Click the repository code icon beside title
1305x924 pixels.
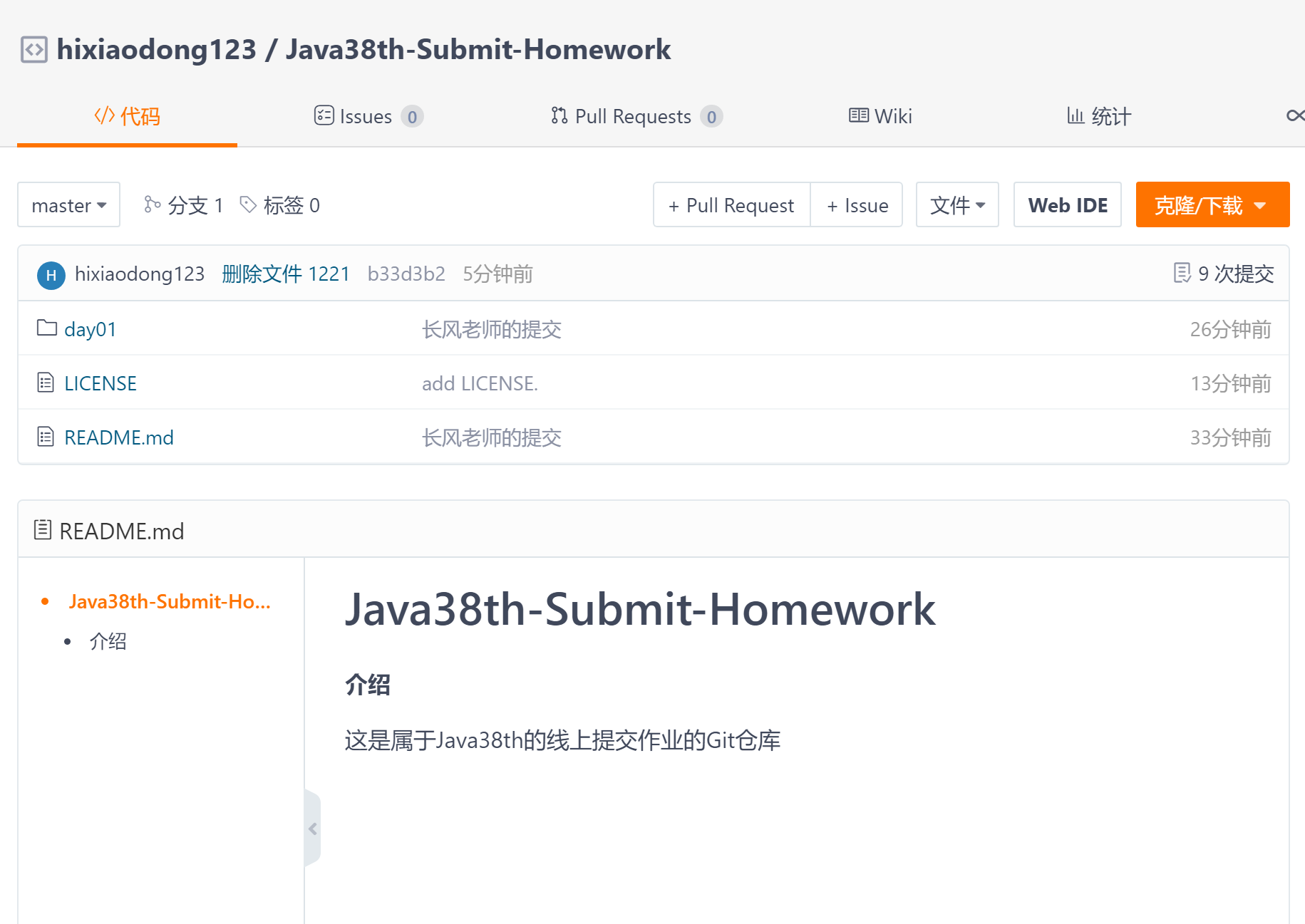click(x=34, y=50)
